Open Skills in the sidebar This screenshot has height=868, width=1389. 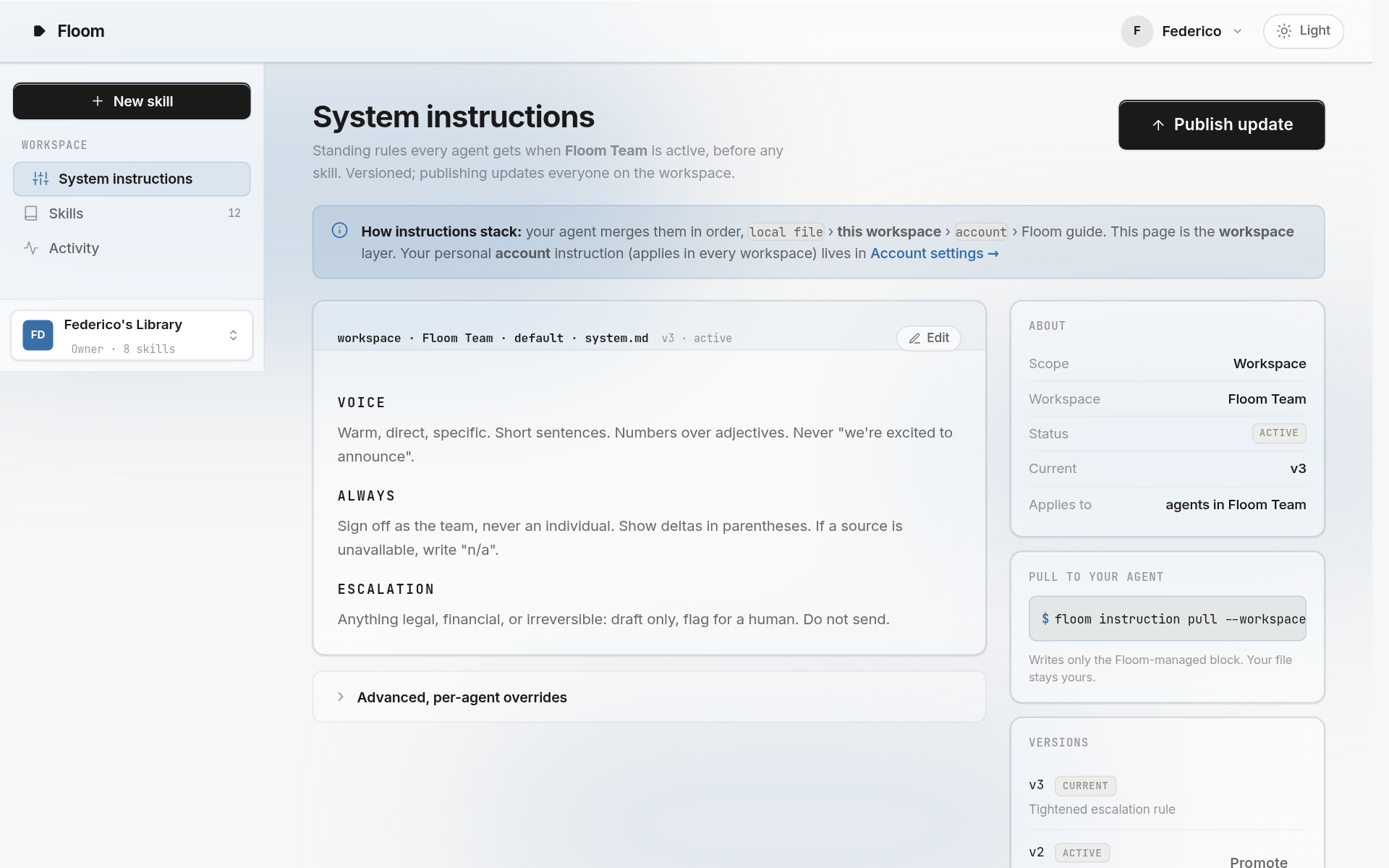coord(132,213)
